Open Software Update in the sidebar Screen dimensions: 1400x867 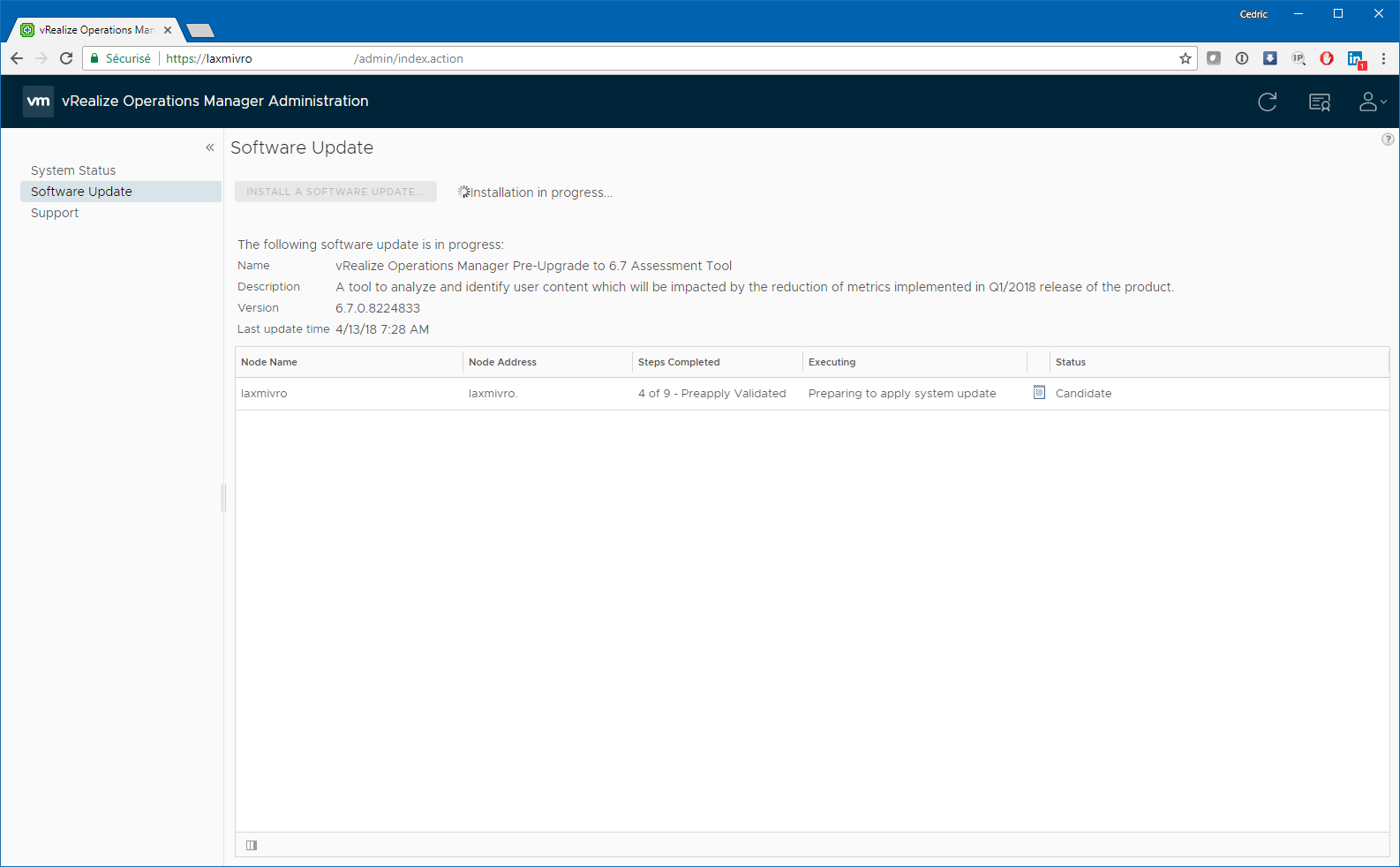(81, 192)
